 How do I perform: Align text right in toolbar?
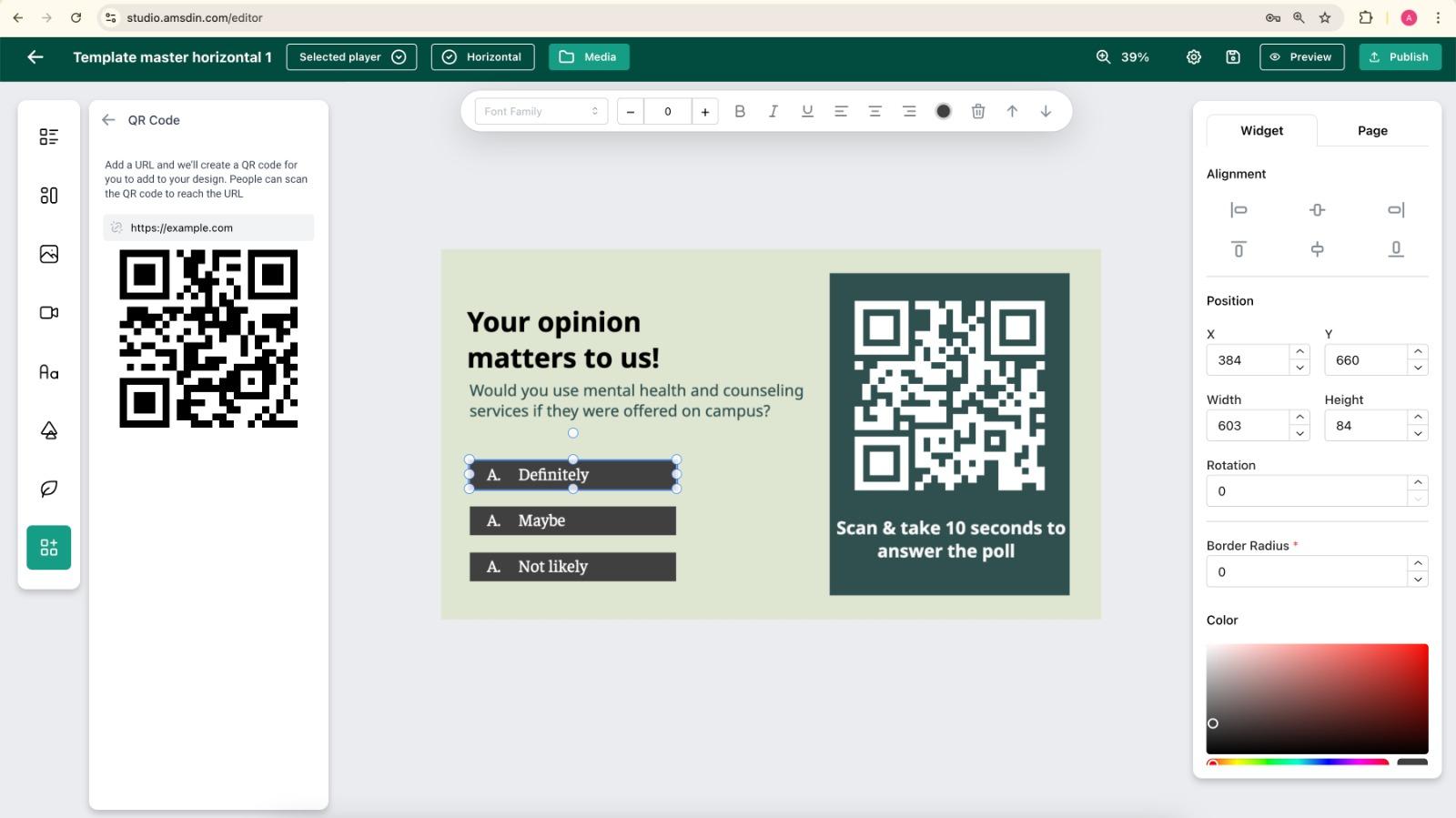click(x=909, y=111)
